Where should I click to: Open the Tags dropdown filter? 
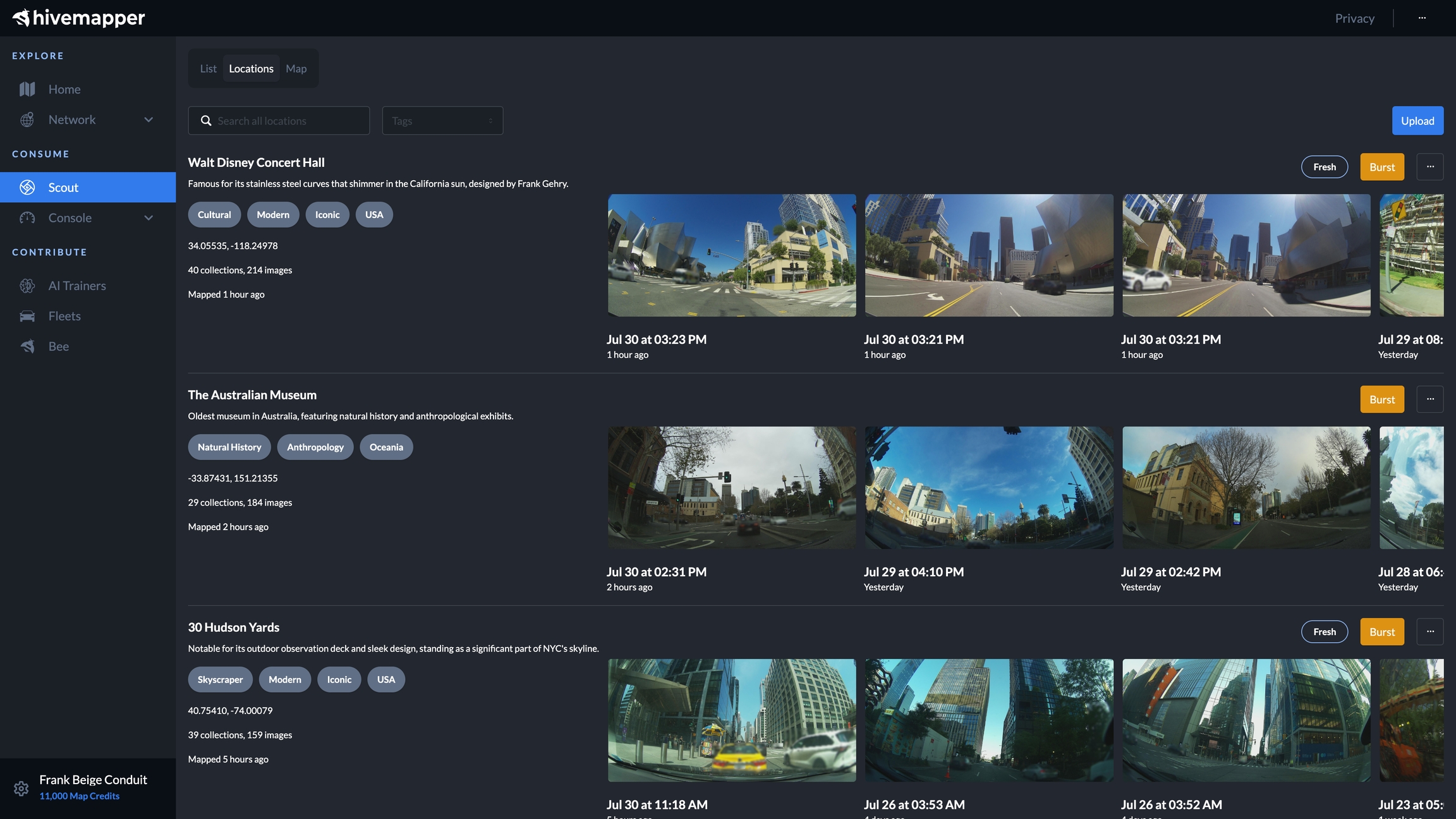pos(442,121)
